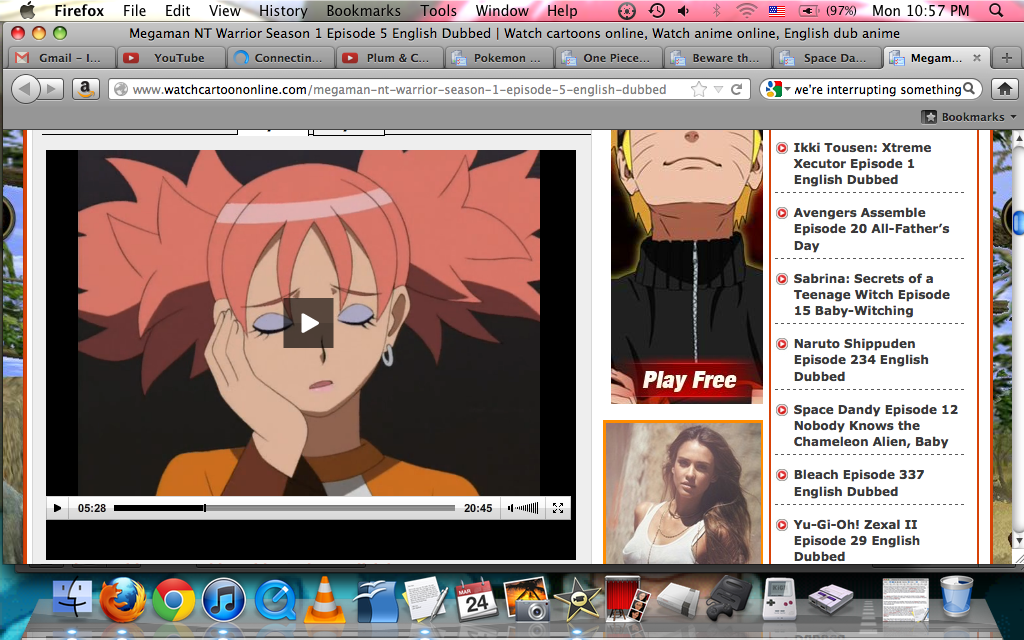The width and height of the screenshot is (1024, 640).
Task: Open iPhoto from the Dock
Action: pos(526,598)
